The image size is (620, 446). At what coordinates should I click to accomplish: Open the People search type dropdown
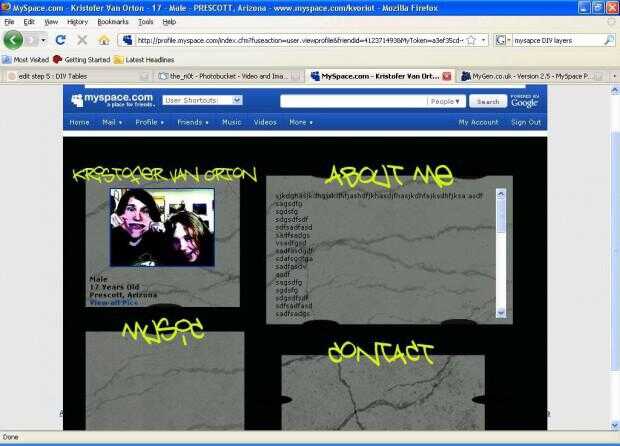(445, 101)
